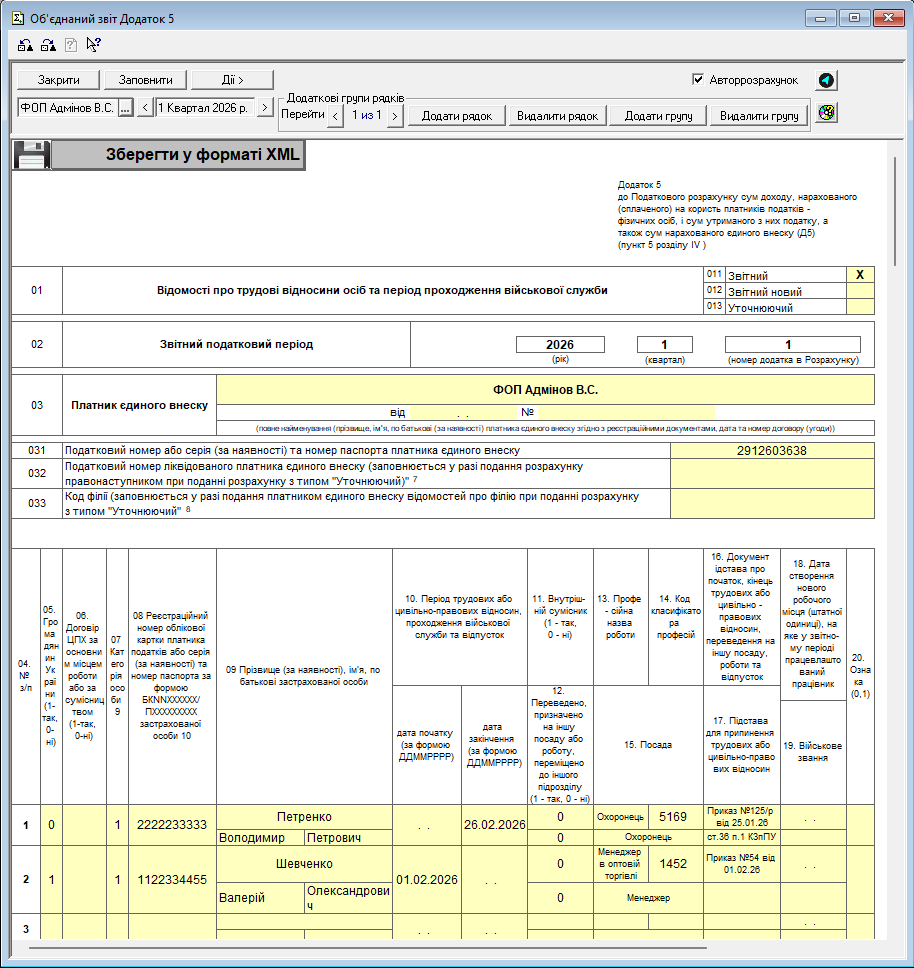
Task: Click Зберегти у форматі XML button
Action: pyautogui.click(x=176, y=155)
